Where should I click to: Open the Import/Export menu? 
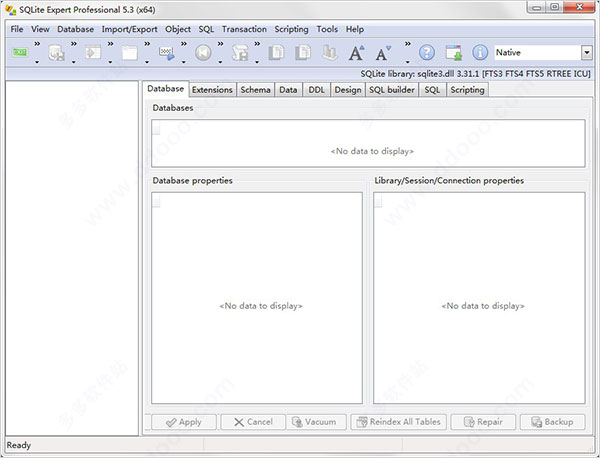129,29
